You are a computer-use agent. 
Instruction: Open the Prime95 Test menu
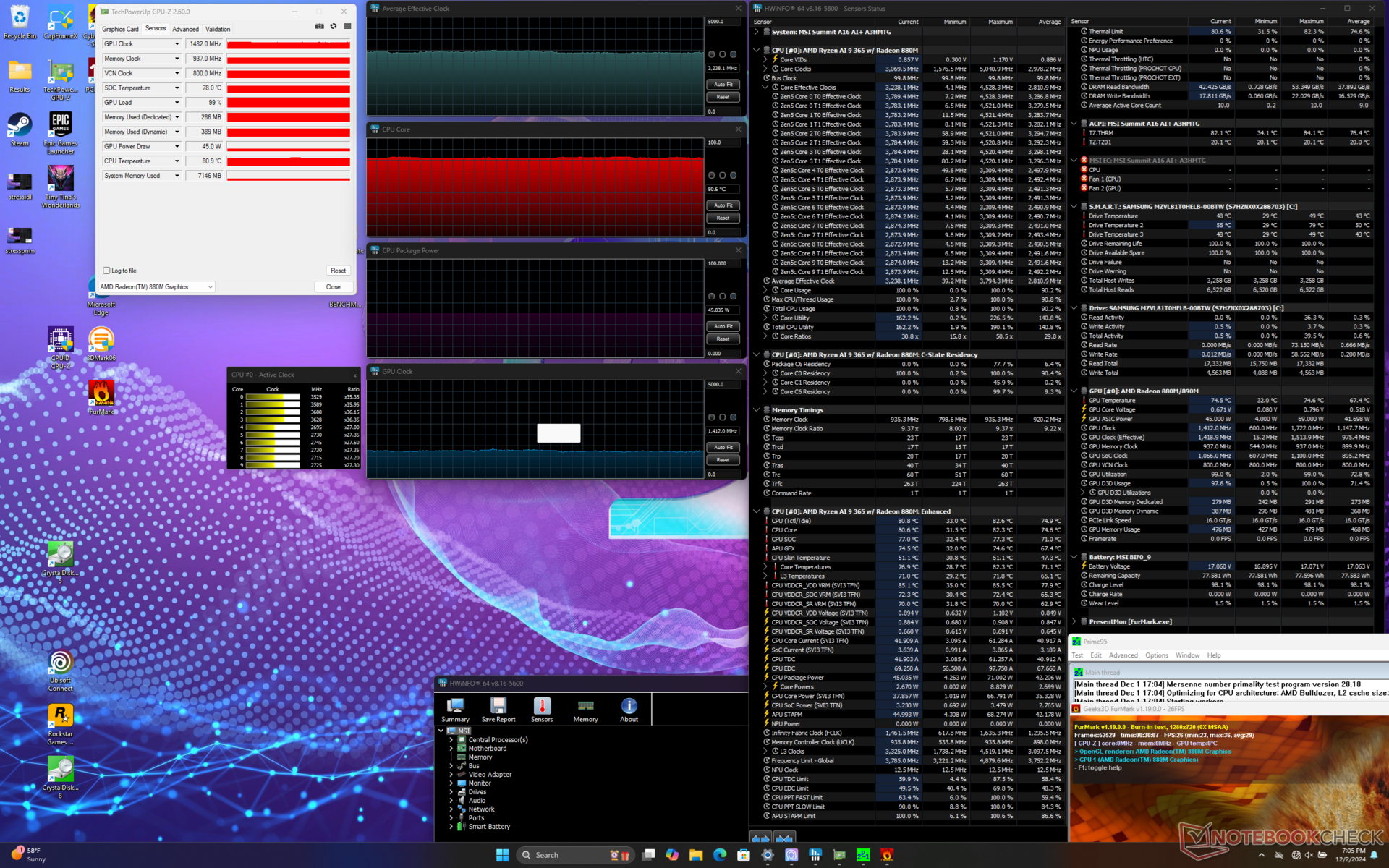1077,655
